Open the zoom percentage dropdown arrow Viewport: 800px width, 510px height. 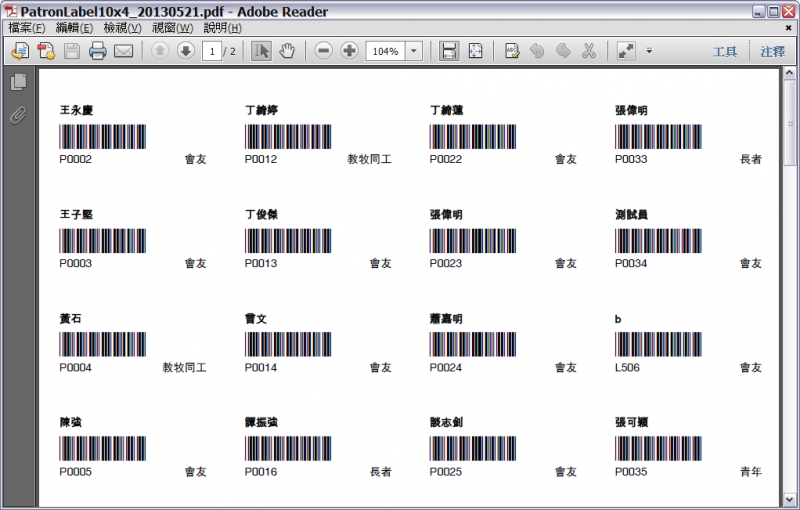pyautogui.click(x=414, y=51)
